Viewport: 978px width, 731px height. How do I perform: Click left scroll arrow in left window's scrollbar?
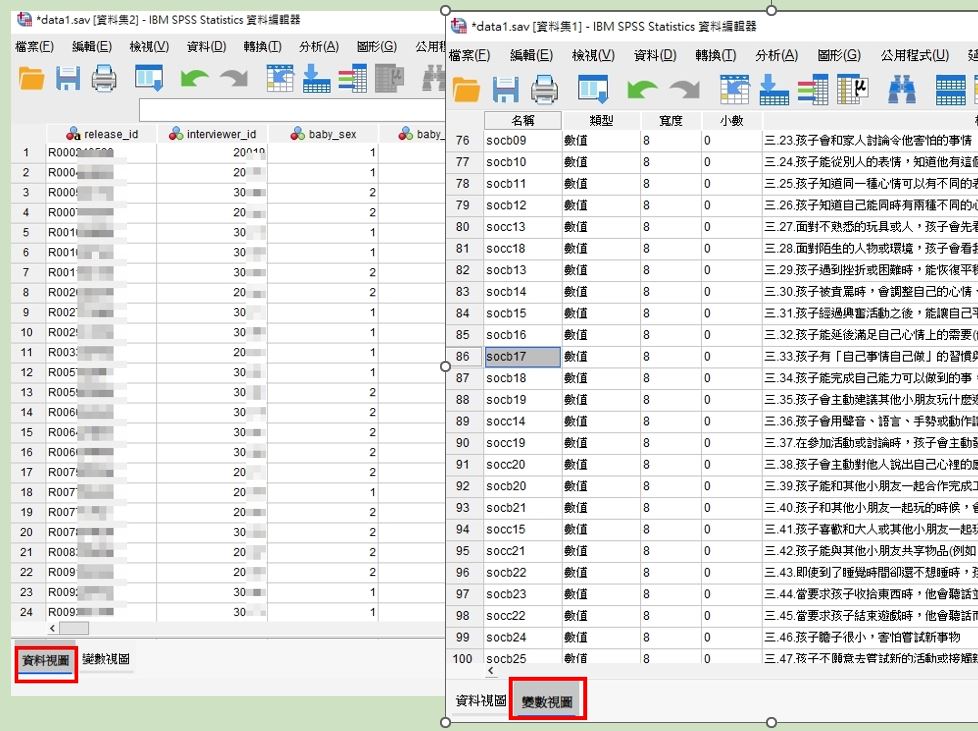coord(53,628)
